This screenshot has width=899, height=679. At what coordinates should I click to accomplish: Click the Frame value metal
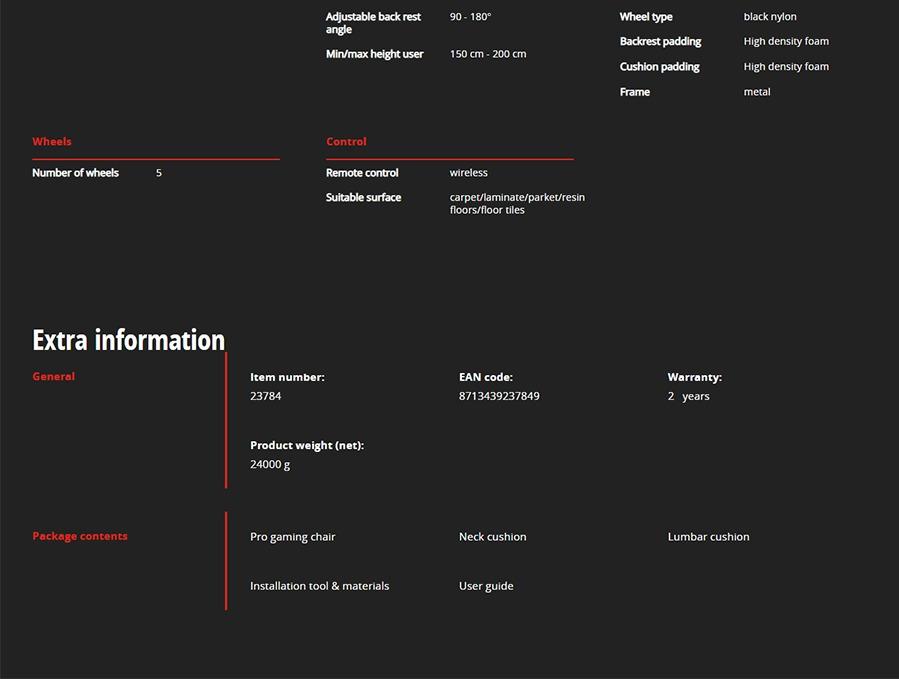(757, 92)
